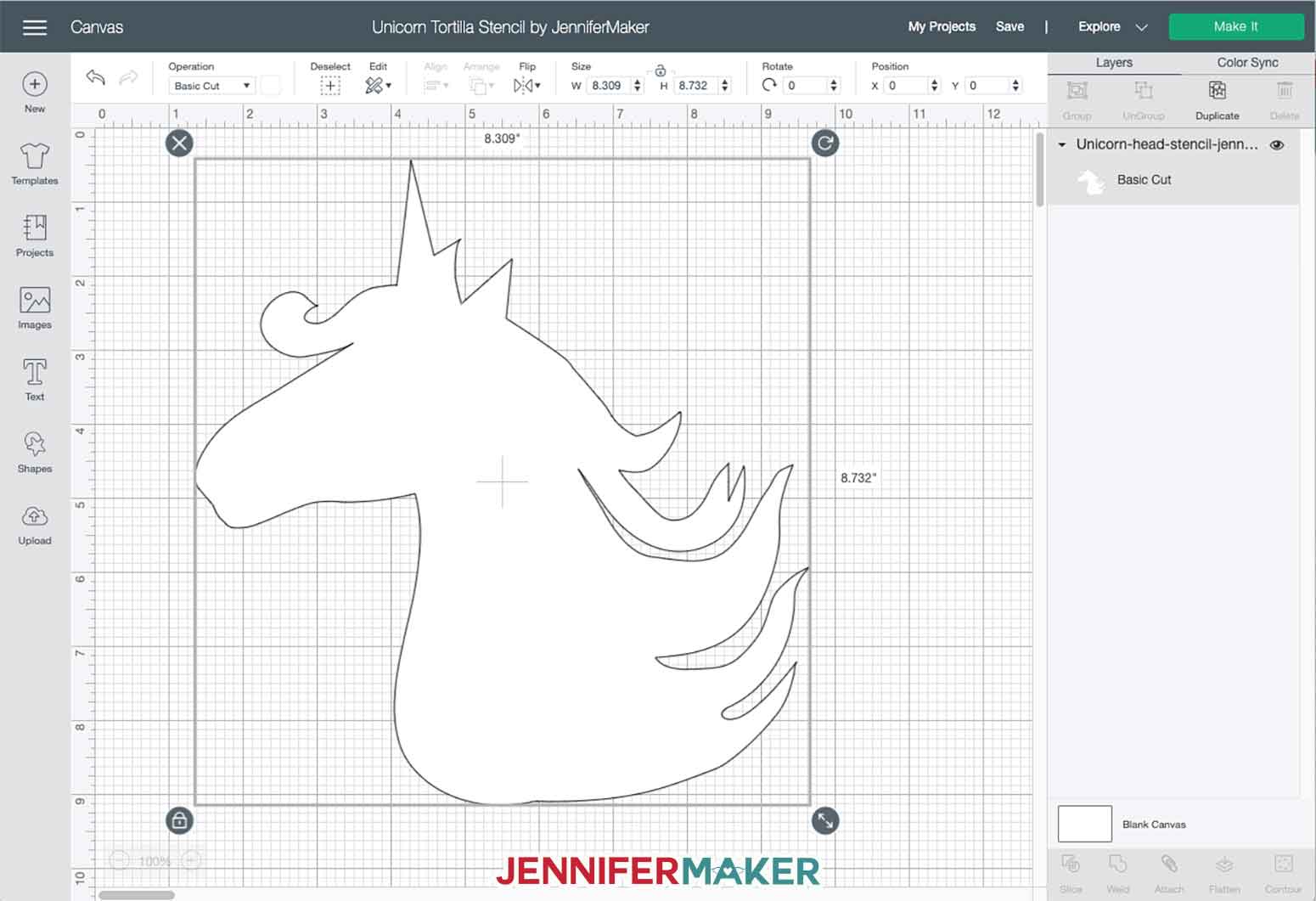Adjust the Width stepper arrows

tap(638, 86)
